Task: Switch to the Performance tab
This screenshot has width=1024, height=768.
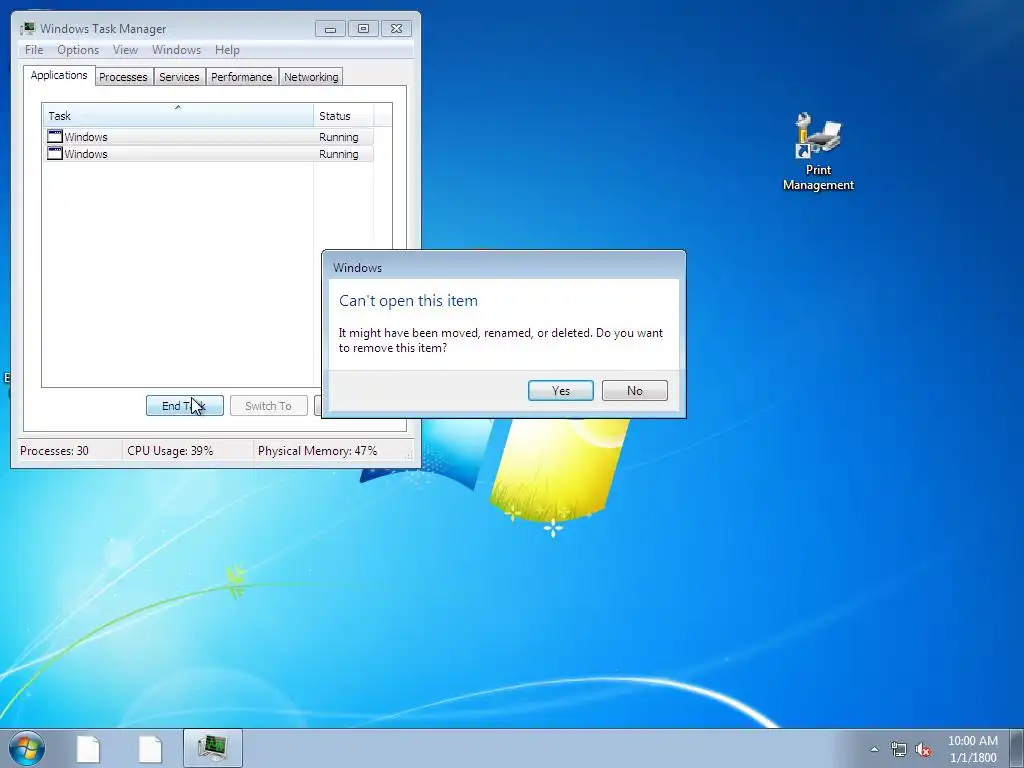Action: click(242, 77)
